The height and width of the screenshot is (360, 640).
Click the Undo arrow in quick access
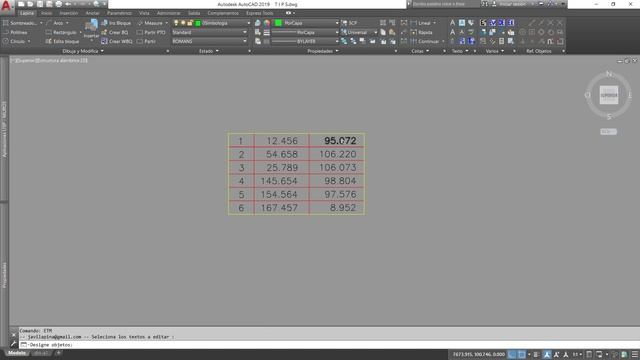point(68,4)
